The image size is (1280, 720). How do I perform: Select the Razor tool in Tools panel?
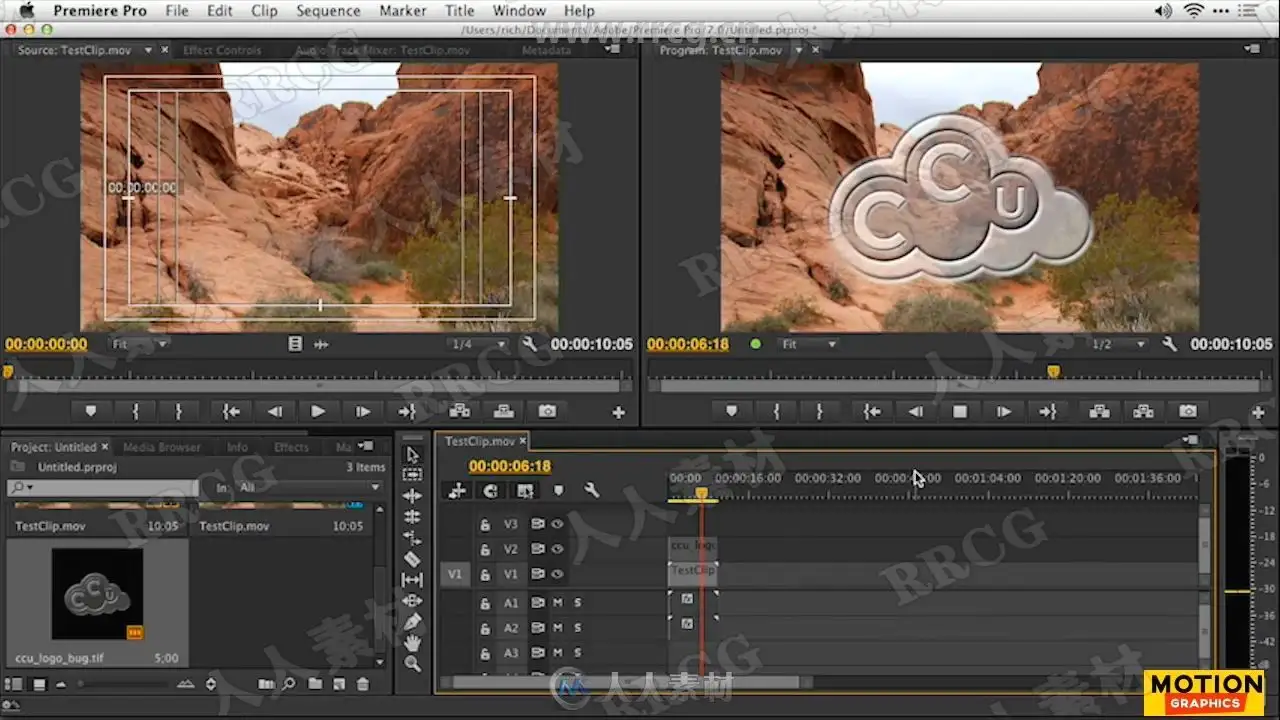pos(412,559)
